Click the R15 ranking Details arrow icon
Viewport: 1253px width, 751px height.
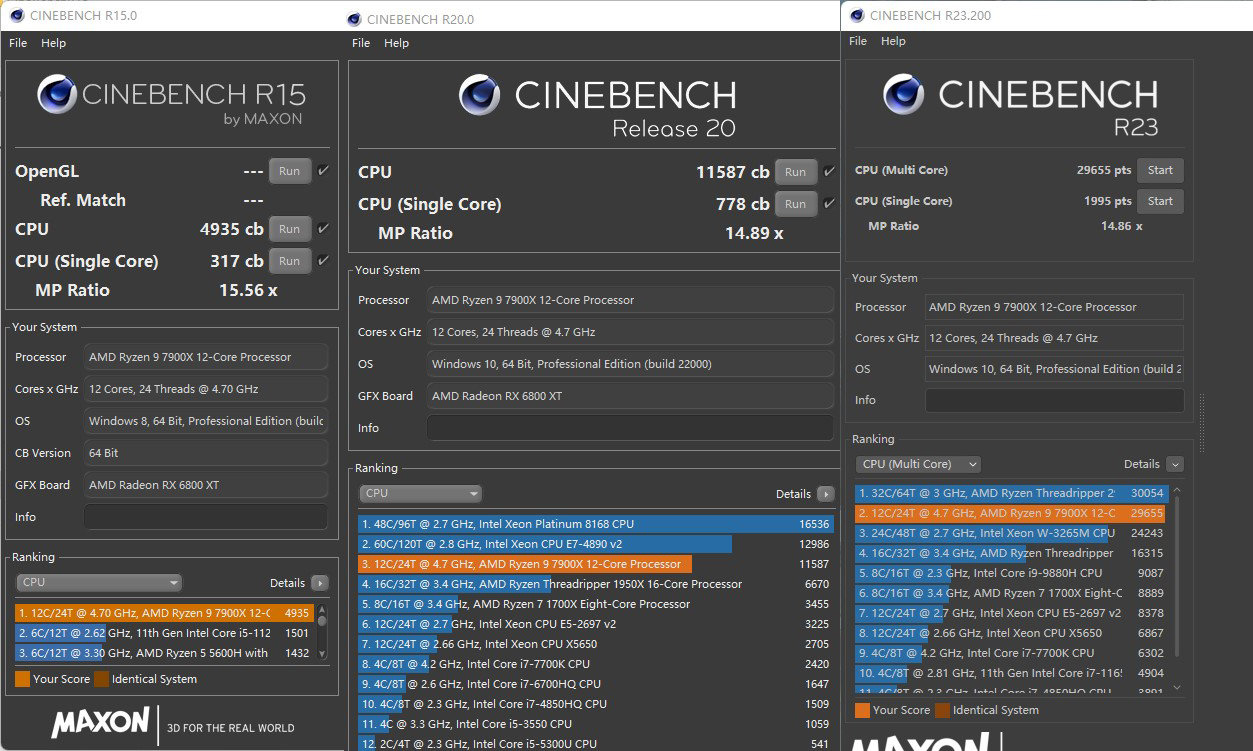tap(319, 583)
